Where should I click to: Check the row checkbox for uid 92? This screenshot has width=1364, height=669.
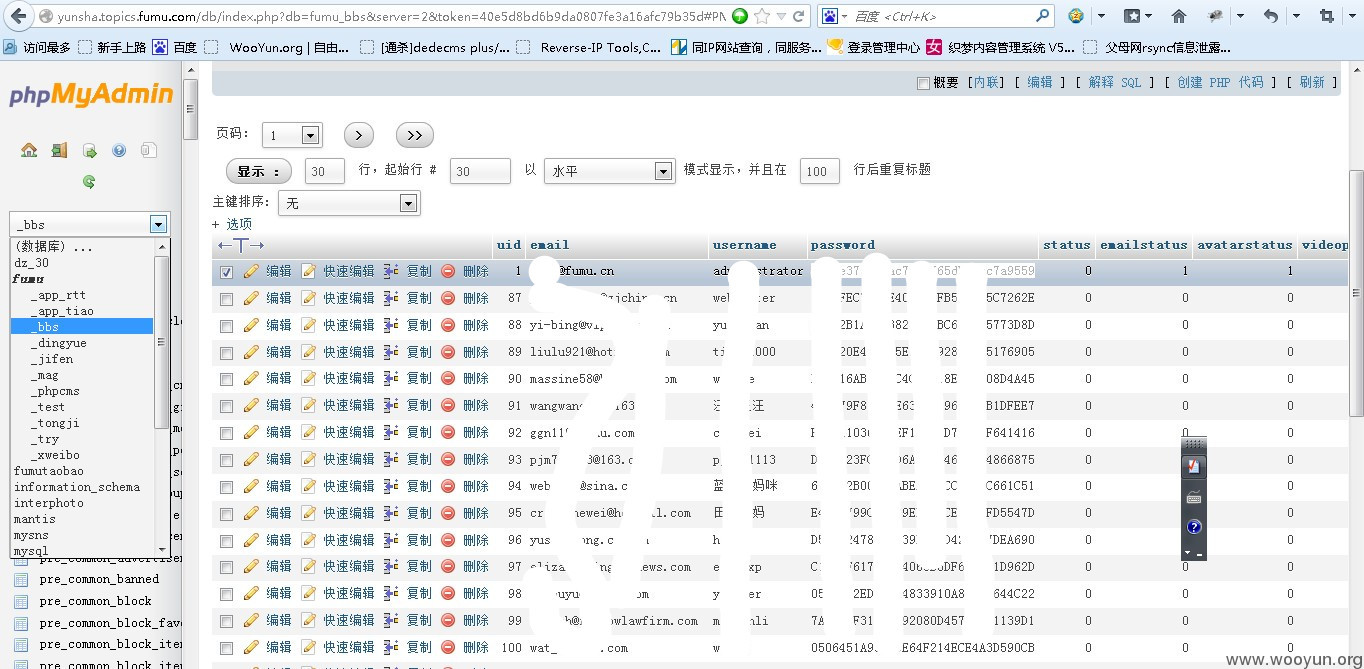point(226,433)
